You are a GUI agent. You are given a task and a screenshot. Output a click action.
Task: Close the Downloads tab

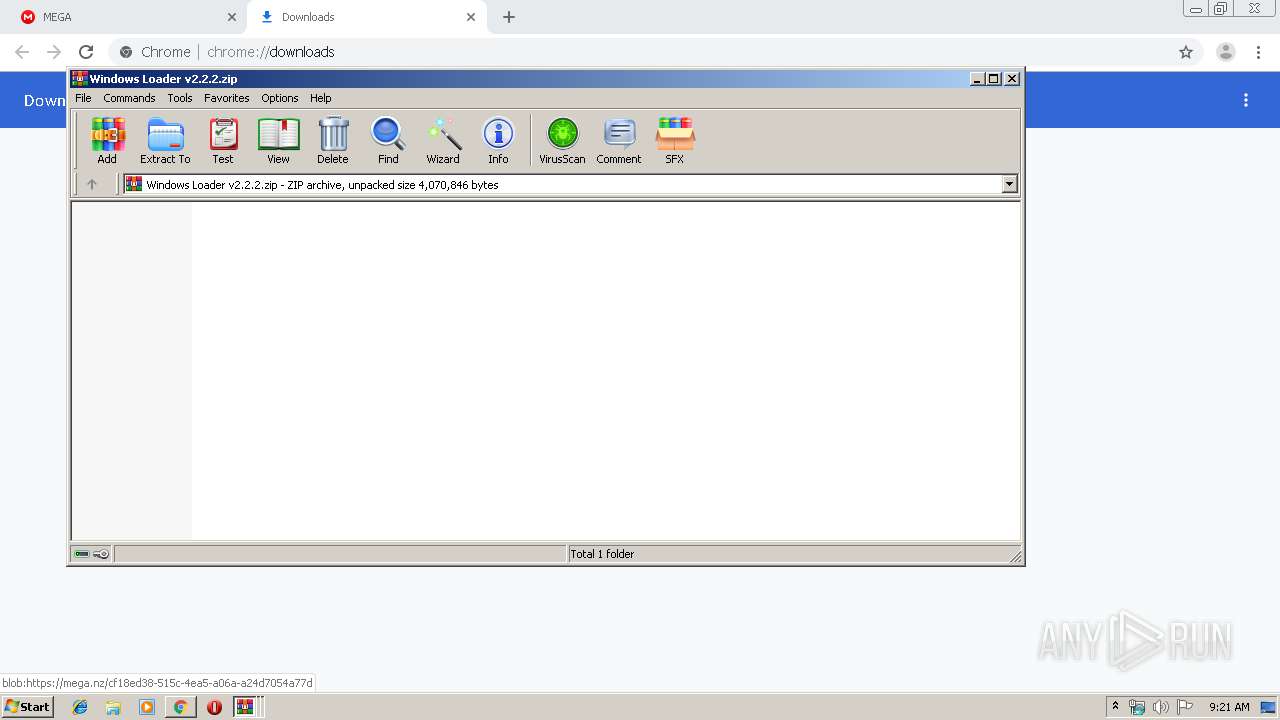click(x=471, y=17)
